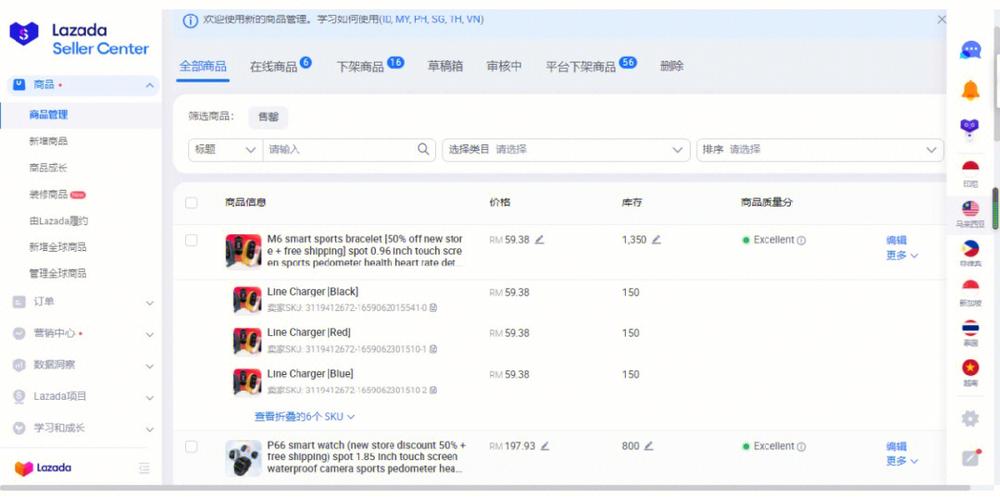Open the M6 smart sports bracelet thumbnail
Image resolution: width=1000 pixels, height=500 pixels.
click(x=244, y=251)
